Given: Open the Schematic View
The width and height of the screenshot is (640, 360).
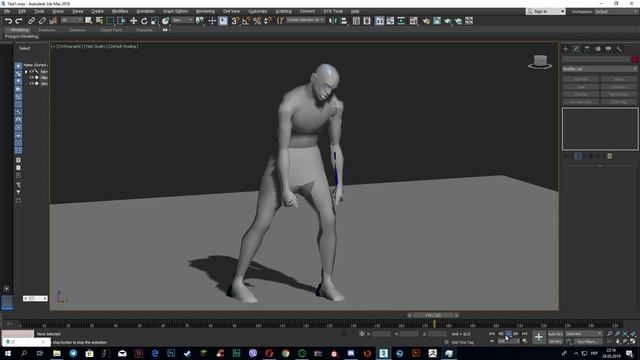Looking at the screenshot, I should (401, 20).
